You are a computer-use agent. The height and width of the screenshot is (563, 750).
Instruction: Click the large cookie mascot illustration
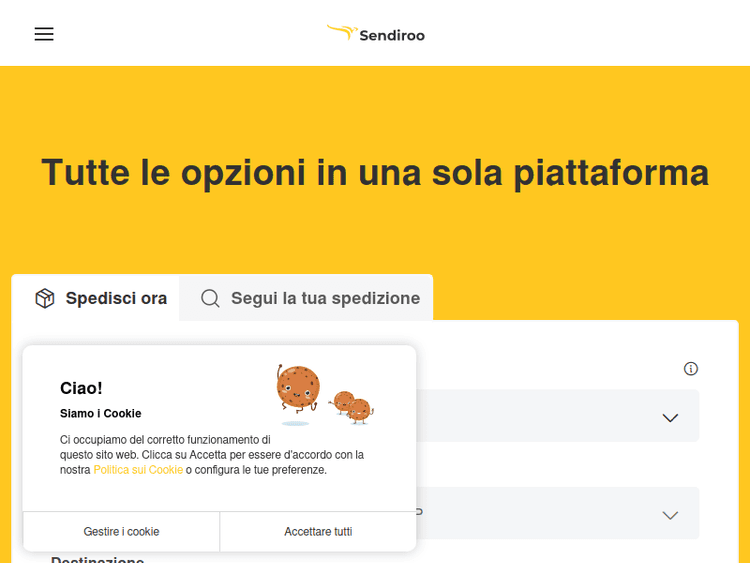tap(298, 389)
